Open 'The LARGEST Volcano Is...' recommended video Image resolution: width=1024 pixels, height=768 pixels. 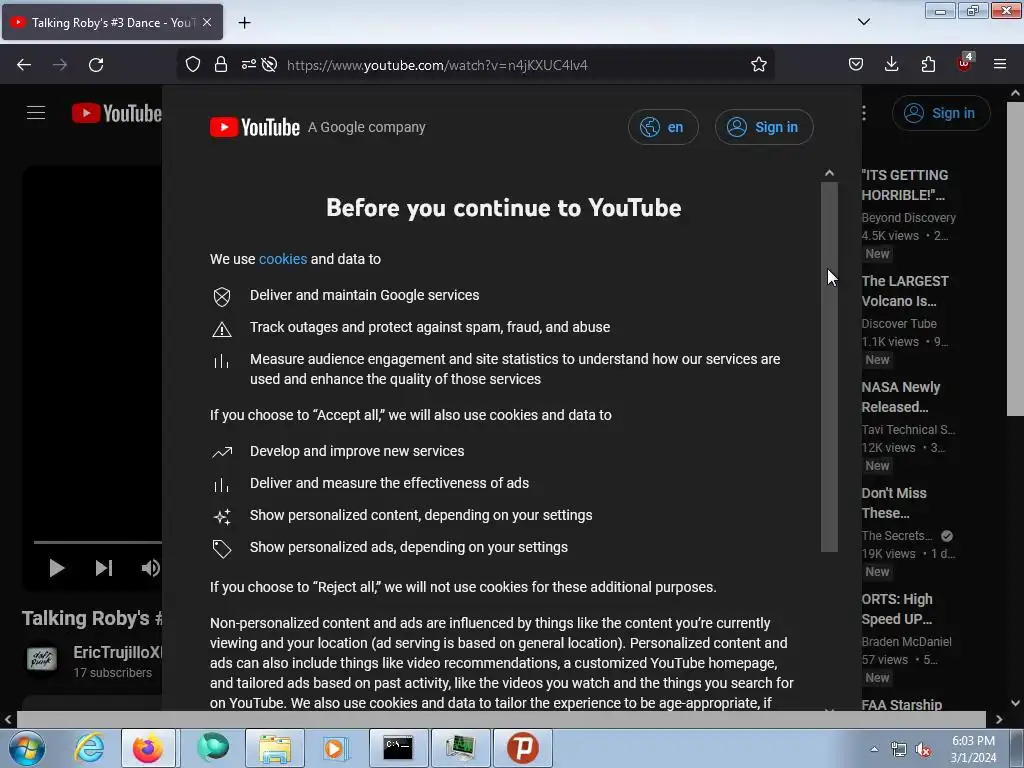tap(904, 291)
